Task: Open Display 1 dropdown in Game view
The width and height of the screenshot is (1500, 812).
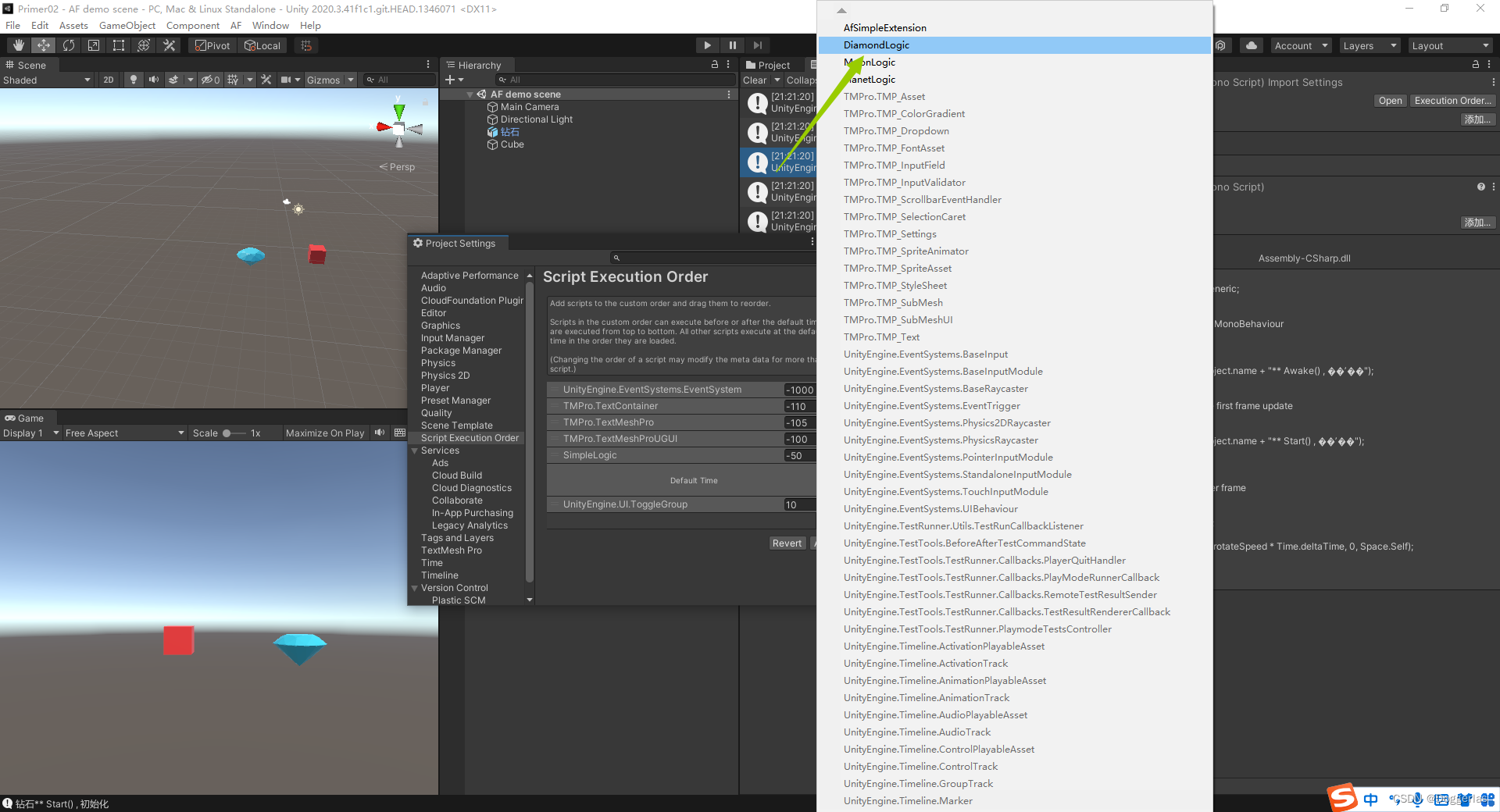Action: click(31, 433)
